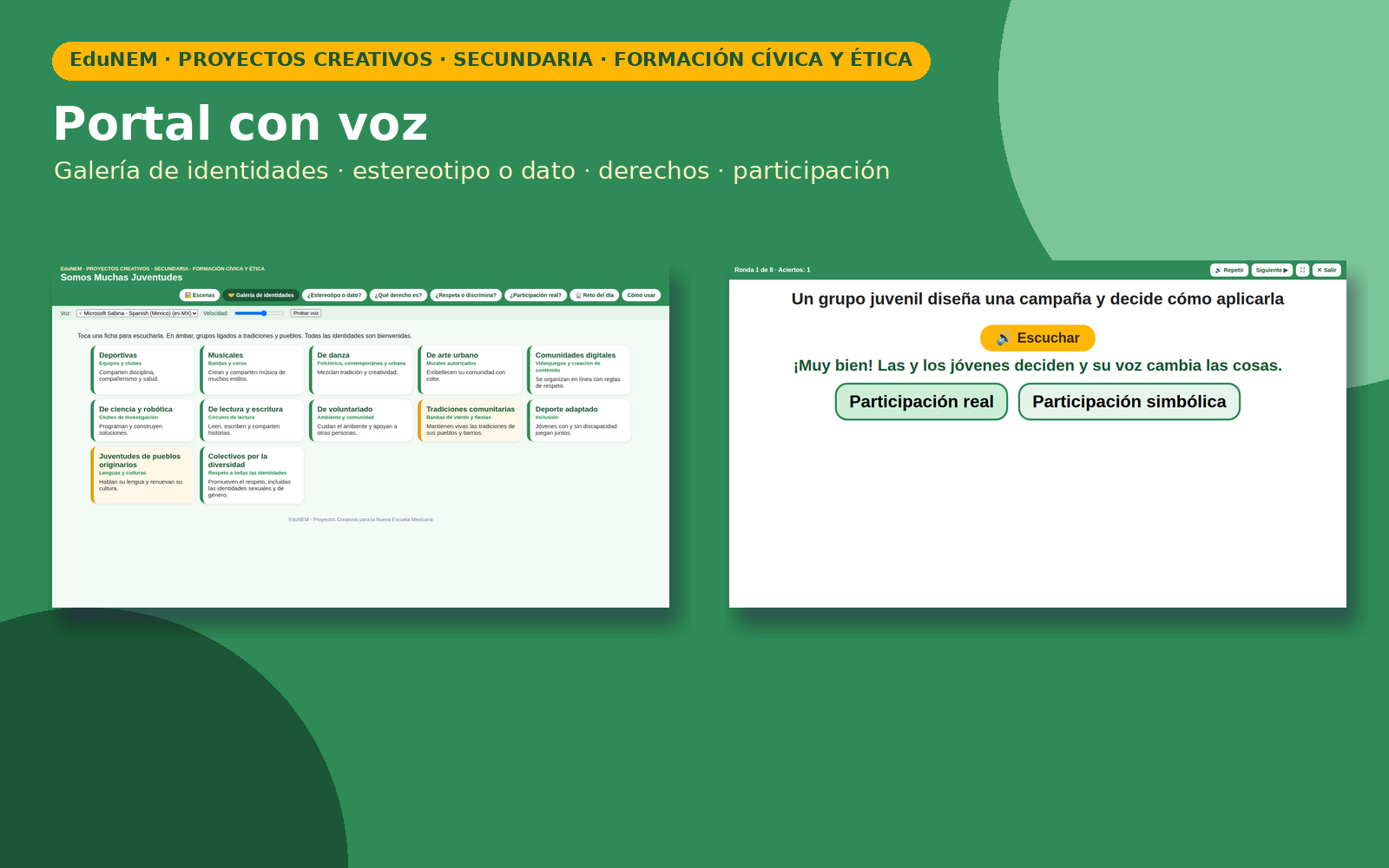Play Juventudes de pueblos originarios card

(143, 475)
